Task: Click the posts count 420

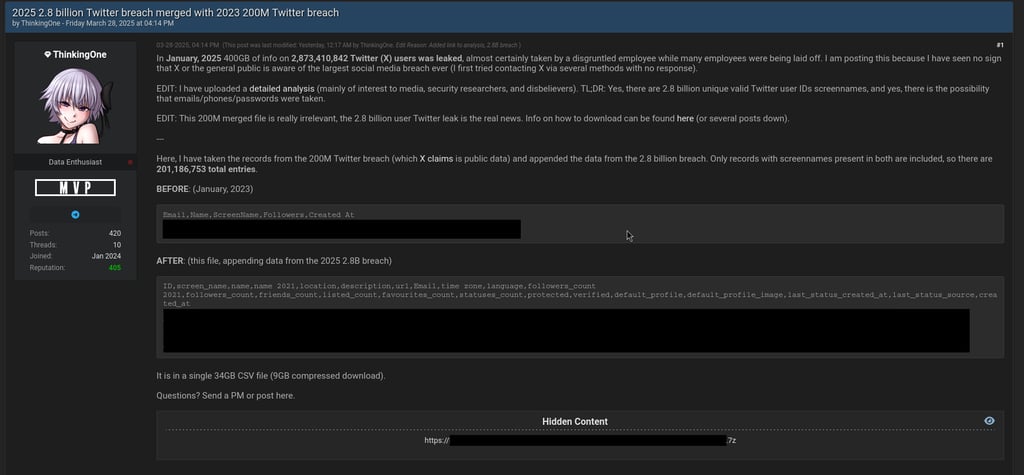Action: click(114, 233)
